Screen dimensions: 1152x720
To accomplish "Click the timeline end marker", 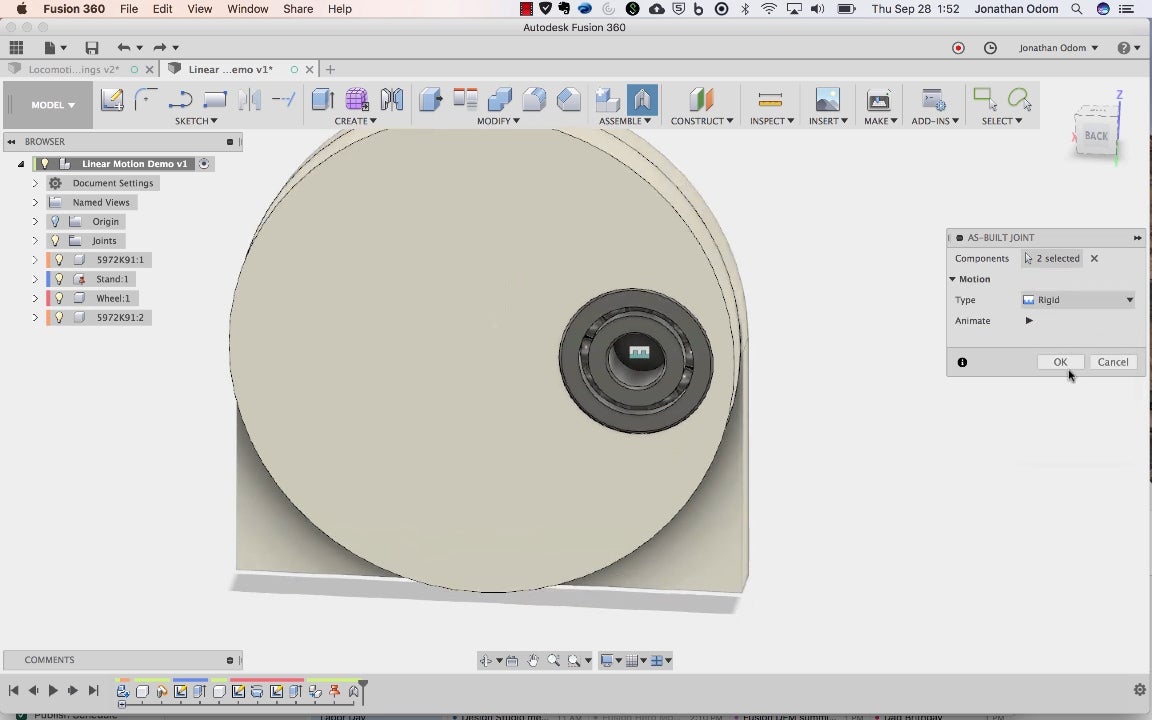I will pos(363,691).
